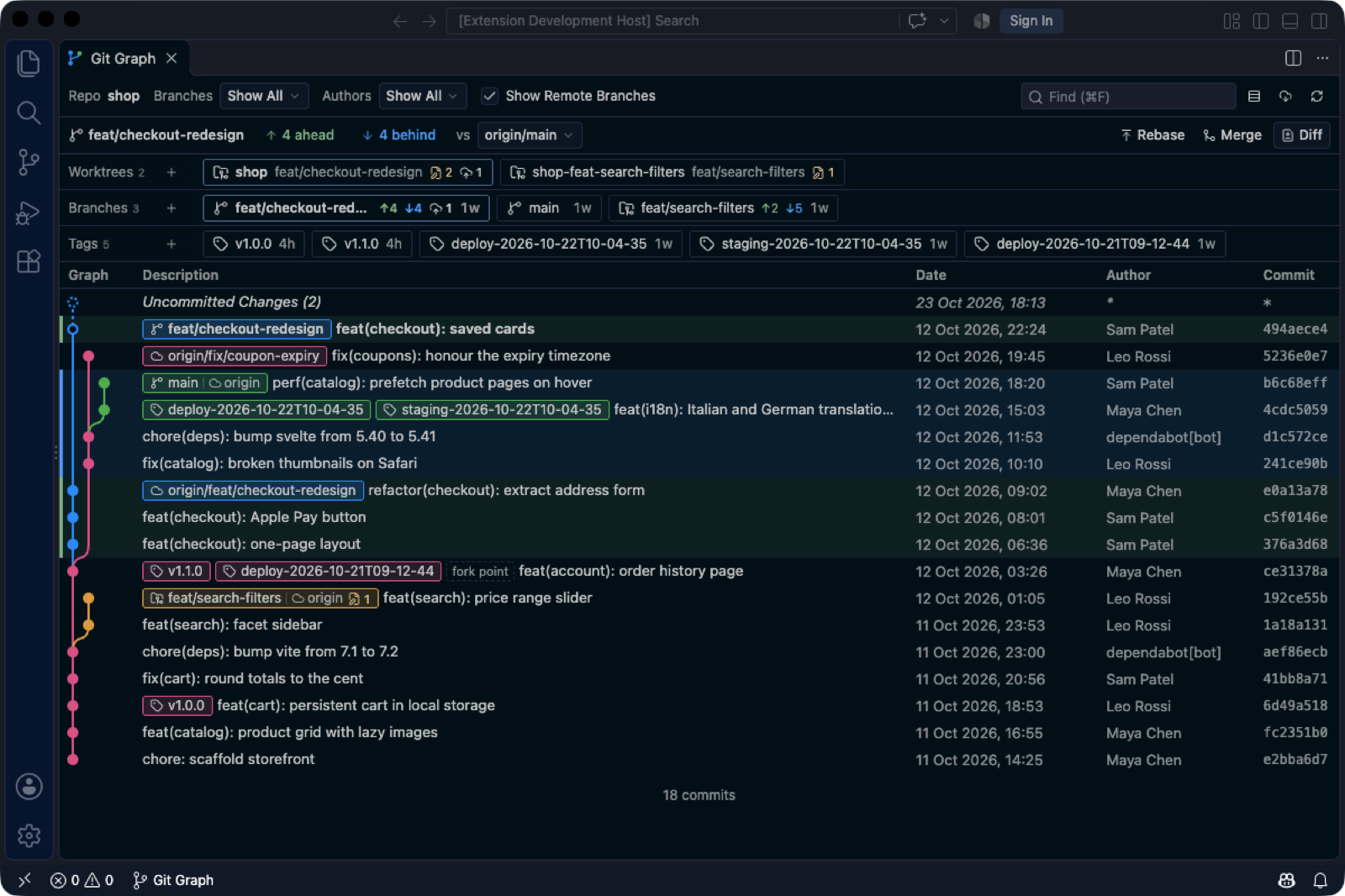Click the Merge button
This screenshot has height=896, width=1345.
(1232, 135)
